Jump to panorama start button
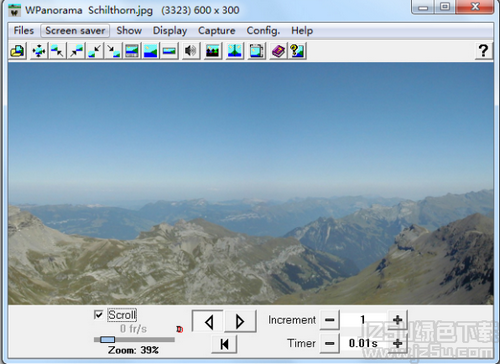 (x=224, y=344)
